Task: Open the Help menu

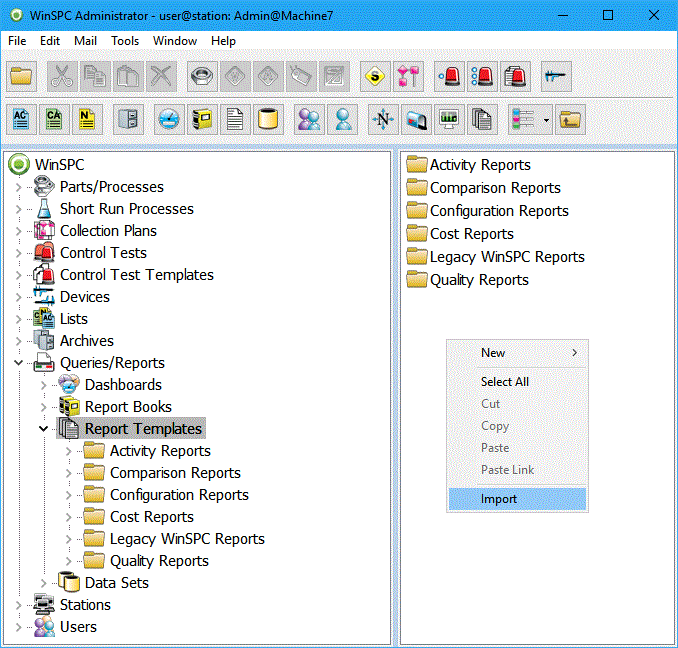Action: [223, 41]
